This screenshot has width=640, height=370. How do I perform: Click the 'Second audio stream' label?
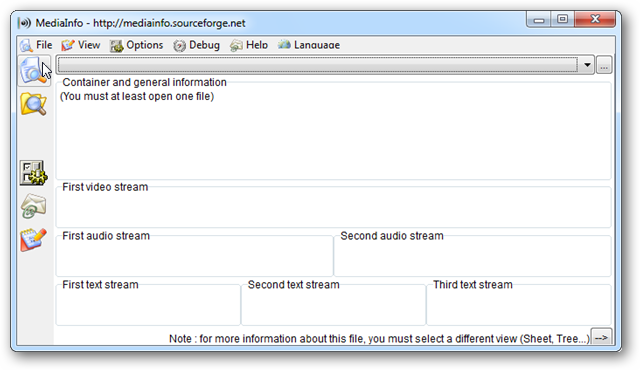coord(392,236)
